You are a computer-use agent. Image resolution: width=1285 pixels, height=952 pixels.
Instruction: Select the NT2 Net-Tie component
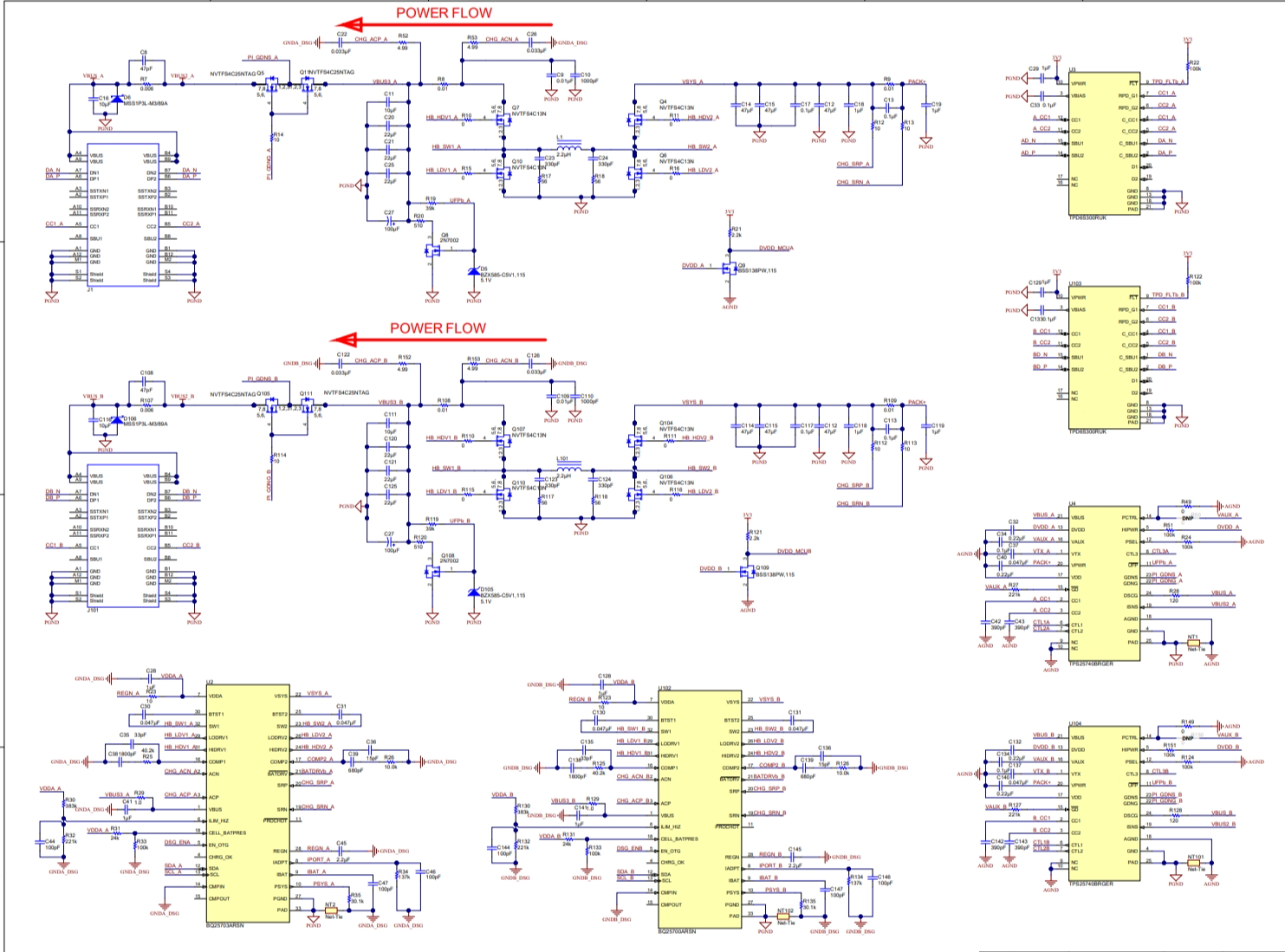pos(331,910)
